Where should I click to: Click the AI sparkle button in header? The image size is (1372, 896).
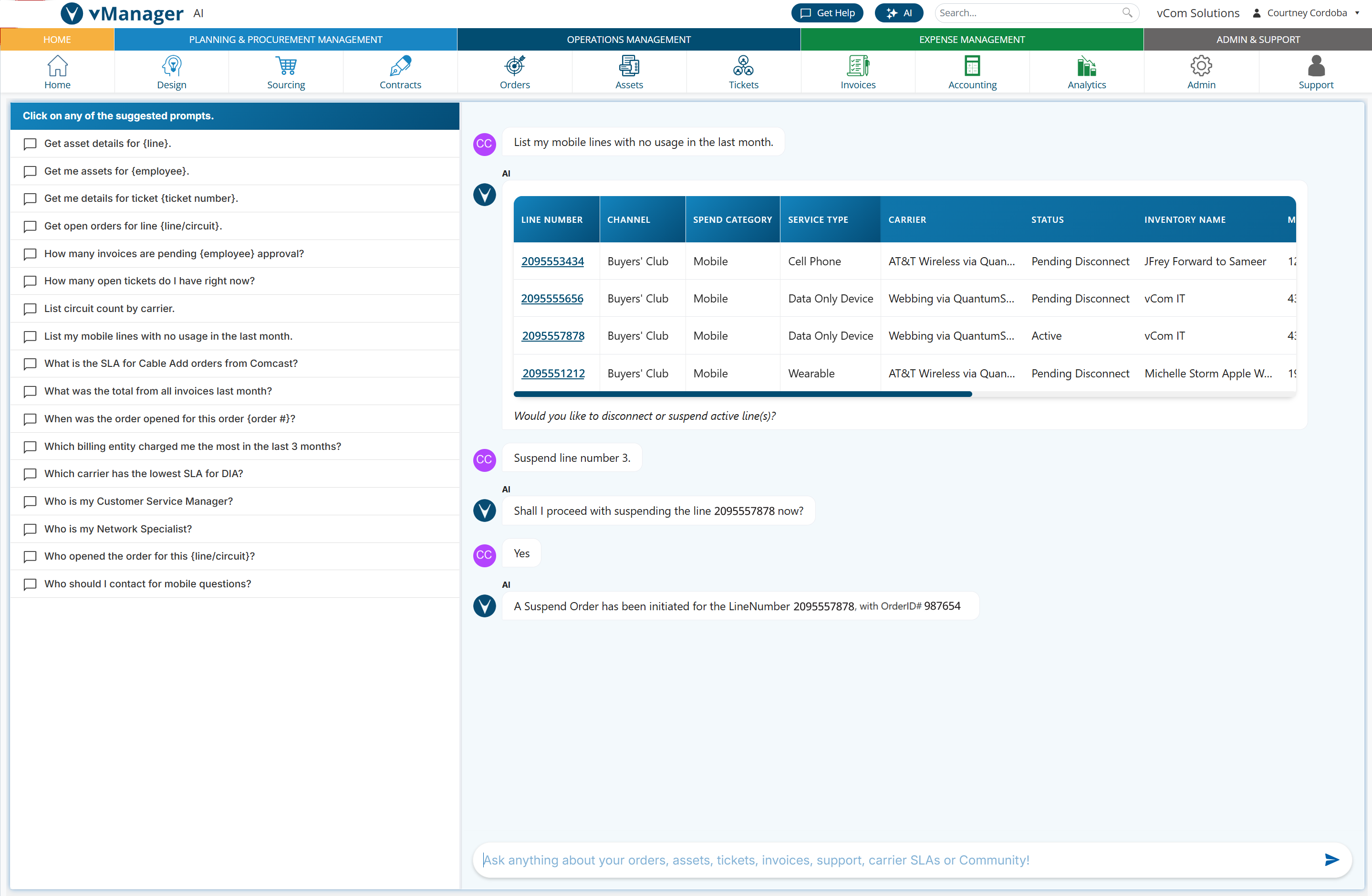click(899, 13)
